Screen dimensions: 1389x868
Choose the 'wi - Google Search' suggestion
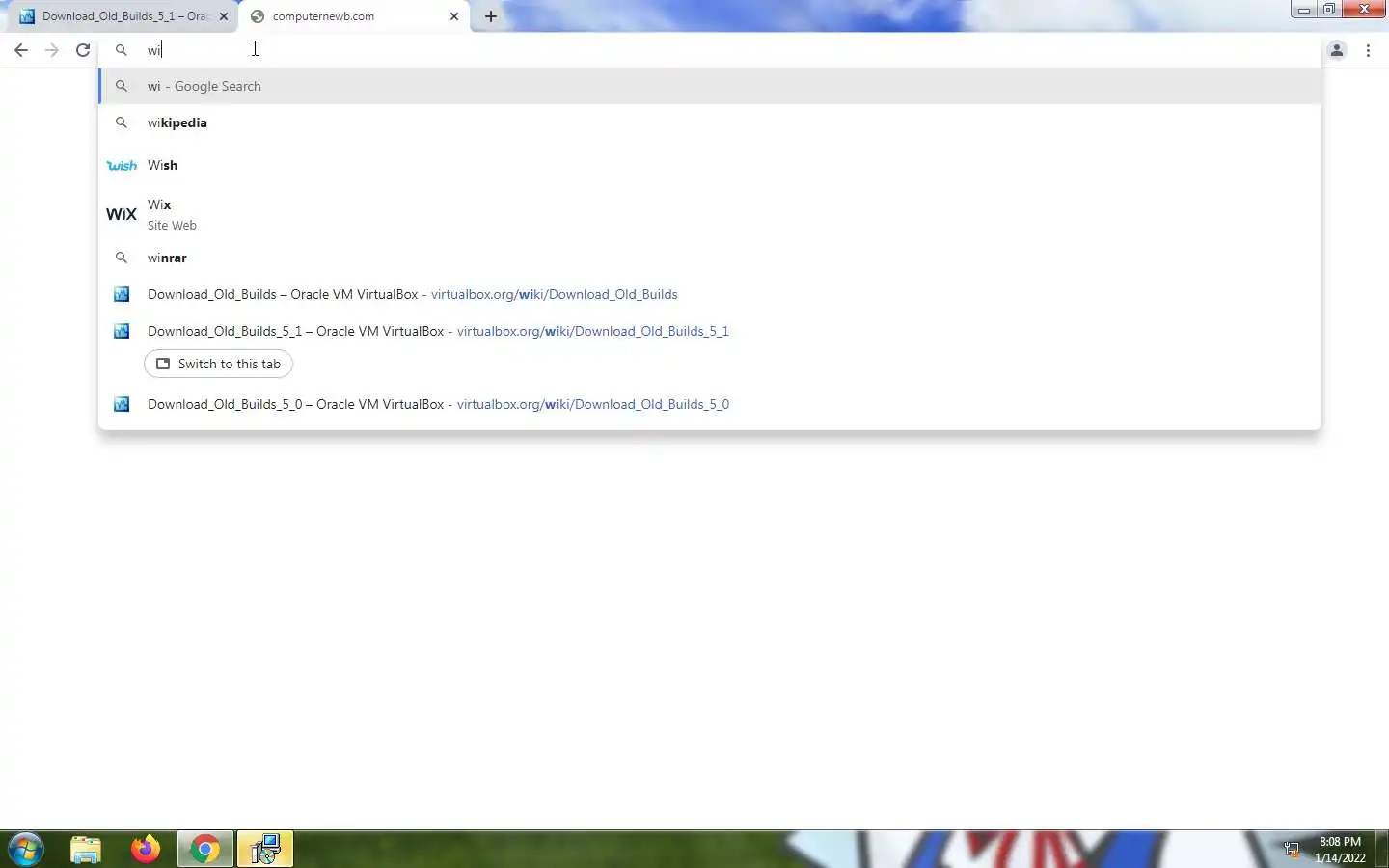coord(710,86)
